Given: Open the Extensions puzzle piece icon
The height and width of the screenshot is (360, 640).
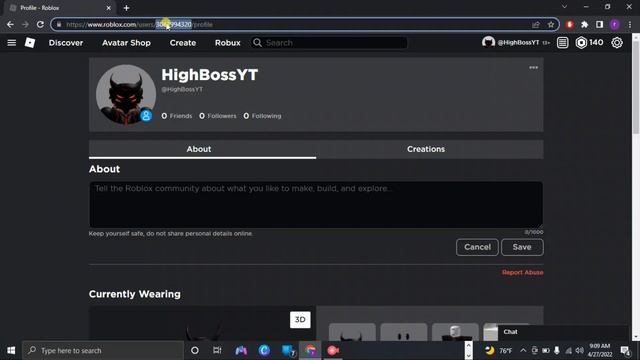Looking at the screenshot, I should click(x=584, y=24).
